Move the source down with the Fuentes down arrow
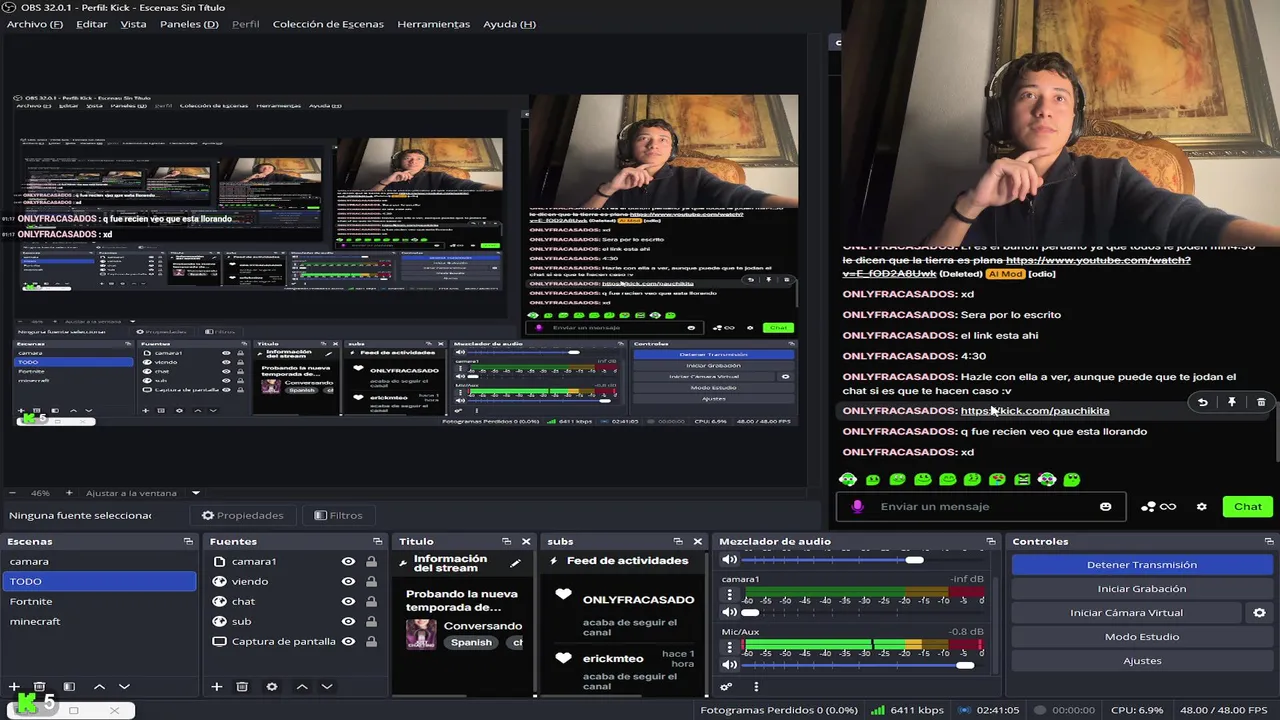The image size is (1280, 720). click(326, 687)
